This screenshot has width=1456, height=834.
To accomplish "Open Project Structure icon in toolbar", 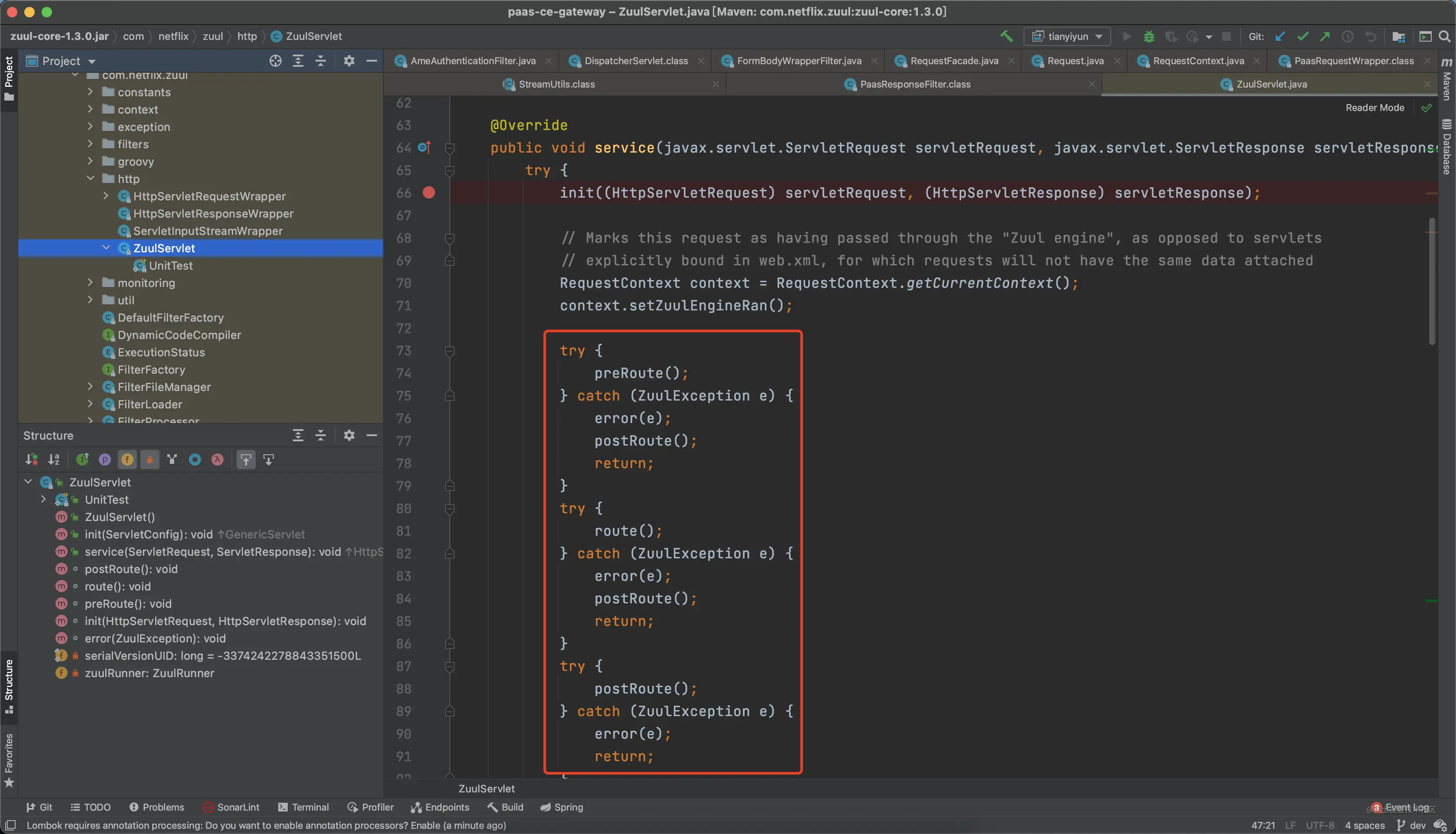I will [x=1398, y=36].
